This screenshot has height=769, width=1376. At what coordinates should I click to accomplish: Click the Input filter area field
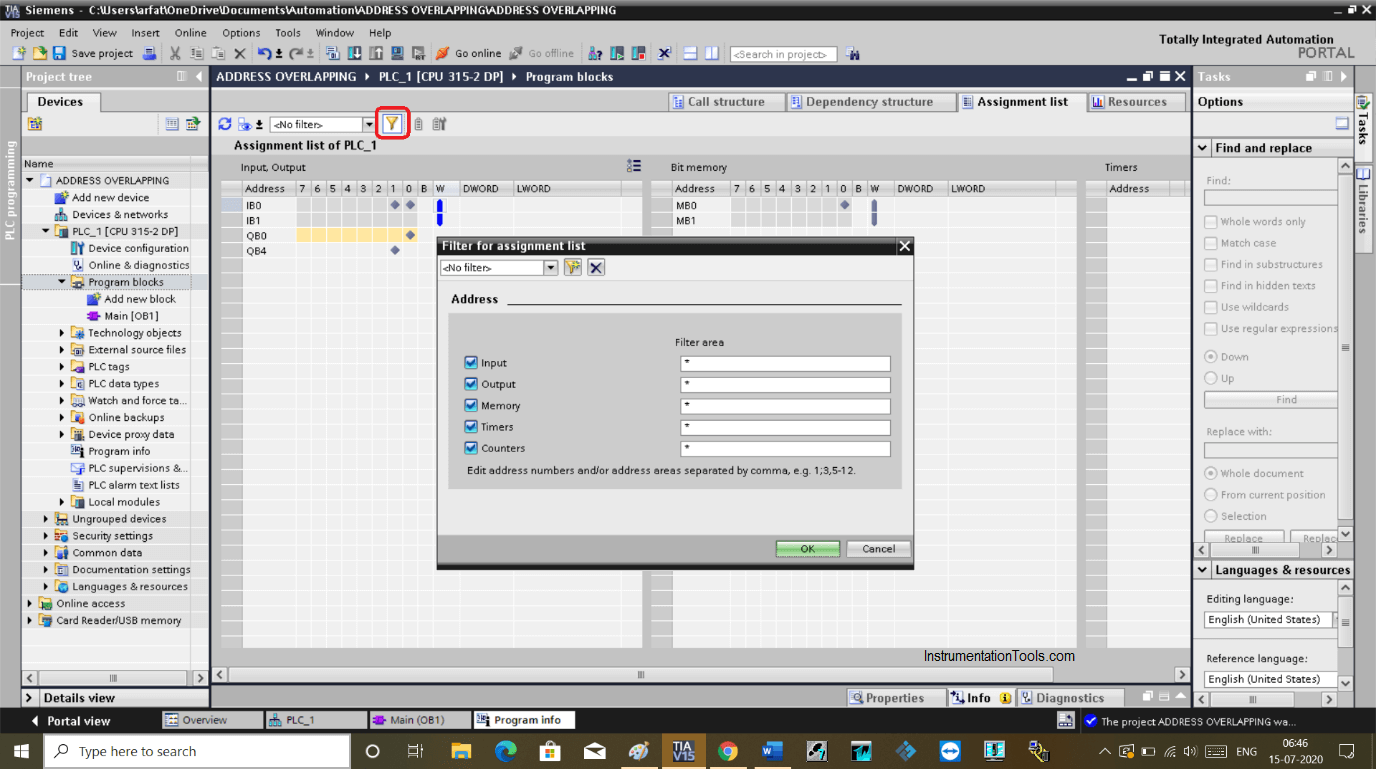click(x=785, y=364)
